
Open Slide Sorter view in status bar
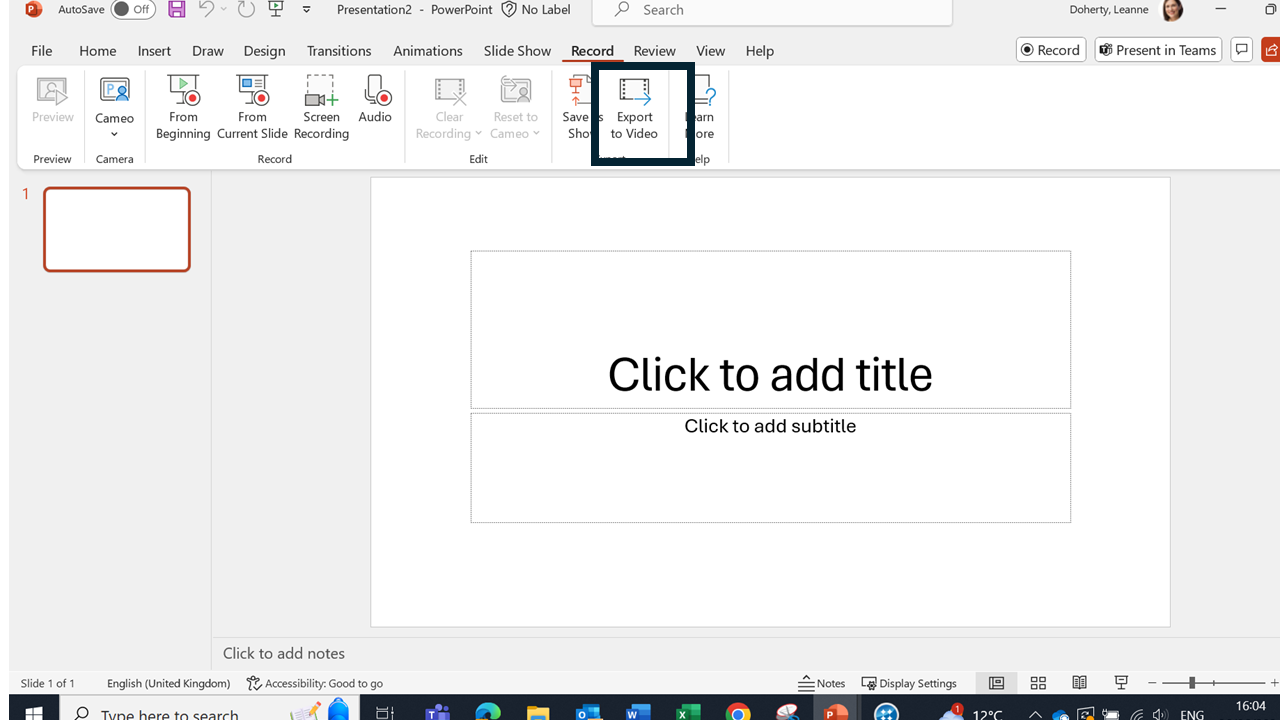(x=1038, y=683)
